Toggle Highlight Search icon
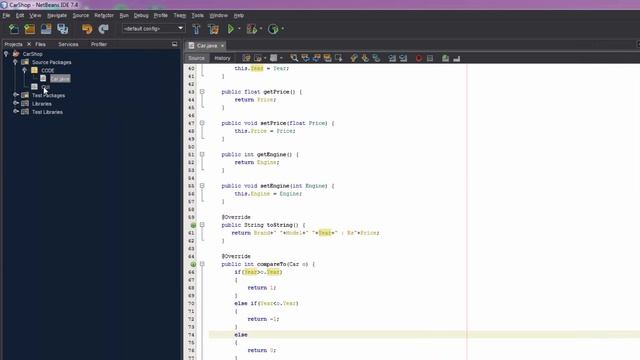The width and height of the screenshot is (640, 360). [x=327, y=58]
